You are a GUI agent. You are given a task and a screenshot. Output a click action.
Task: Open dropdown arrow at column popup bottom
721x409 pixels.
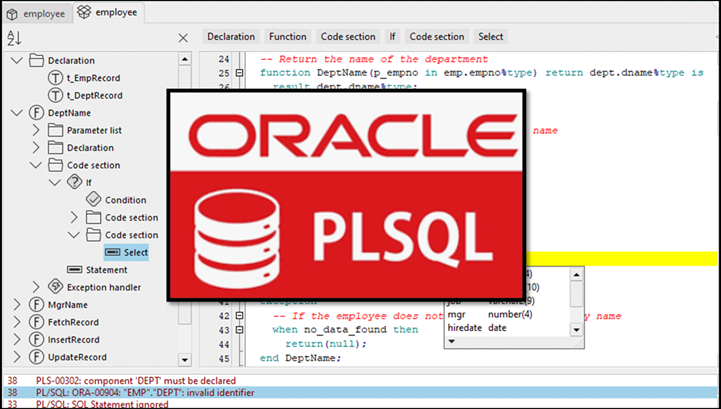pos(452,341)
